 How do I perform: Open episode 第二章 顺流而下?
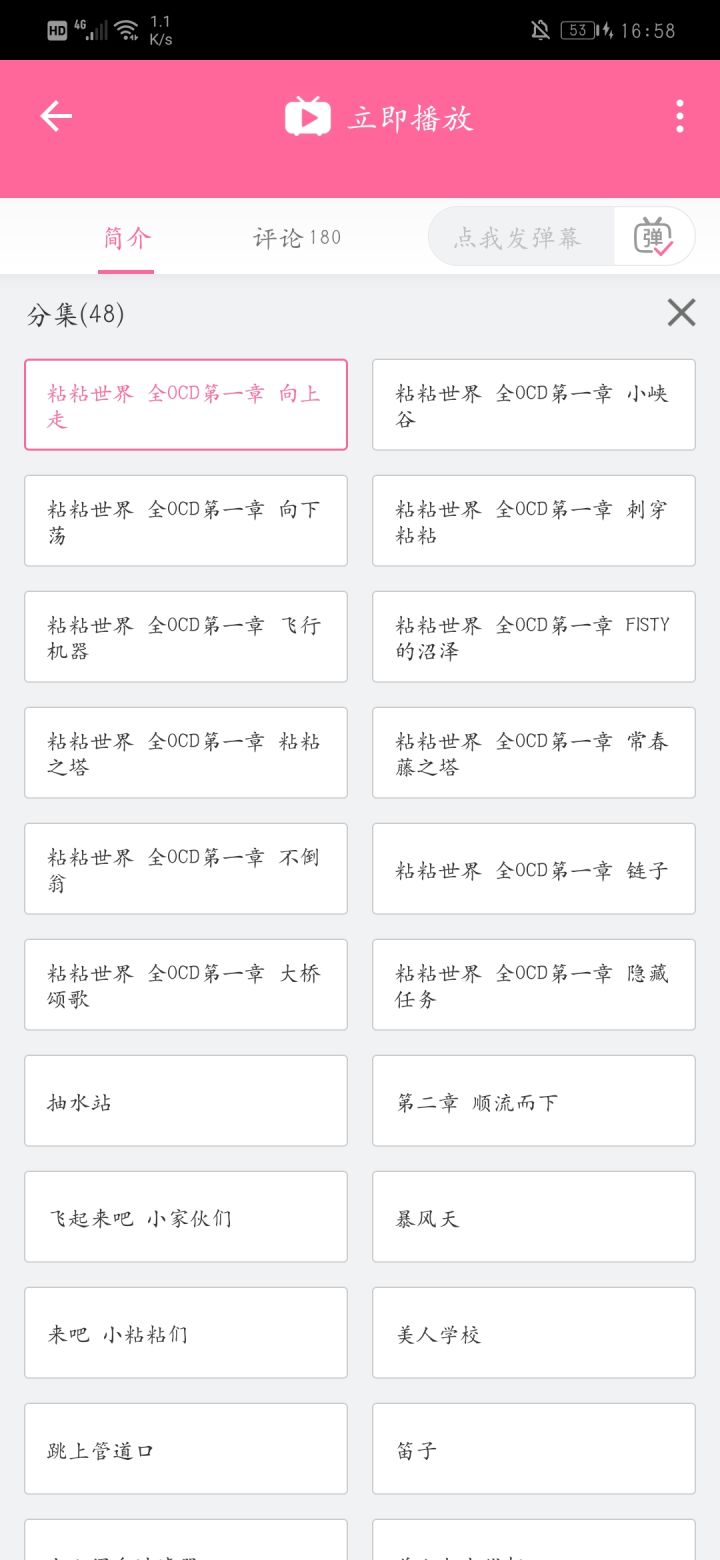coord(534,1101)
